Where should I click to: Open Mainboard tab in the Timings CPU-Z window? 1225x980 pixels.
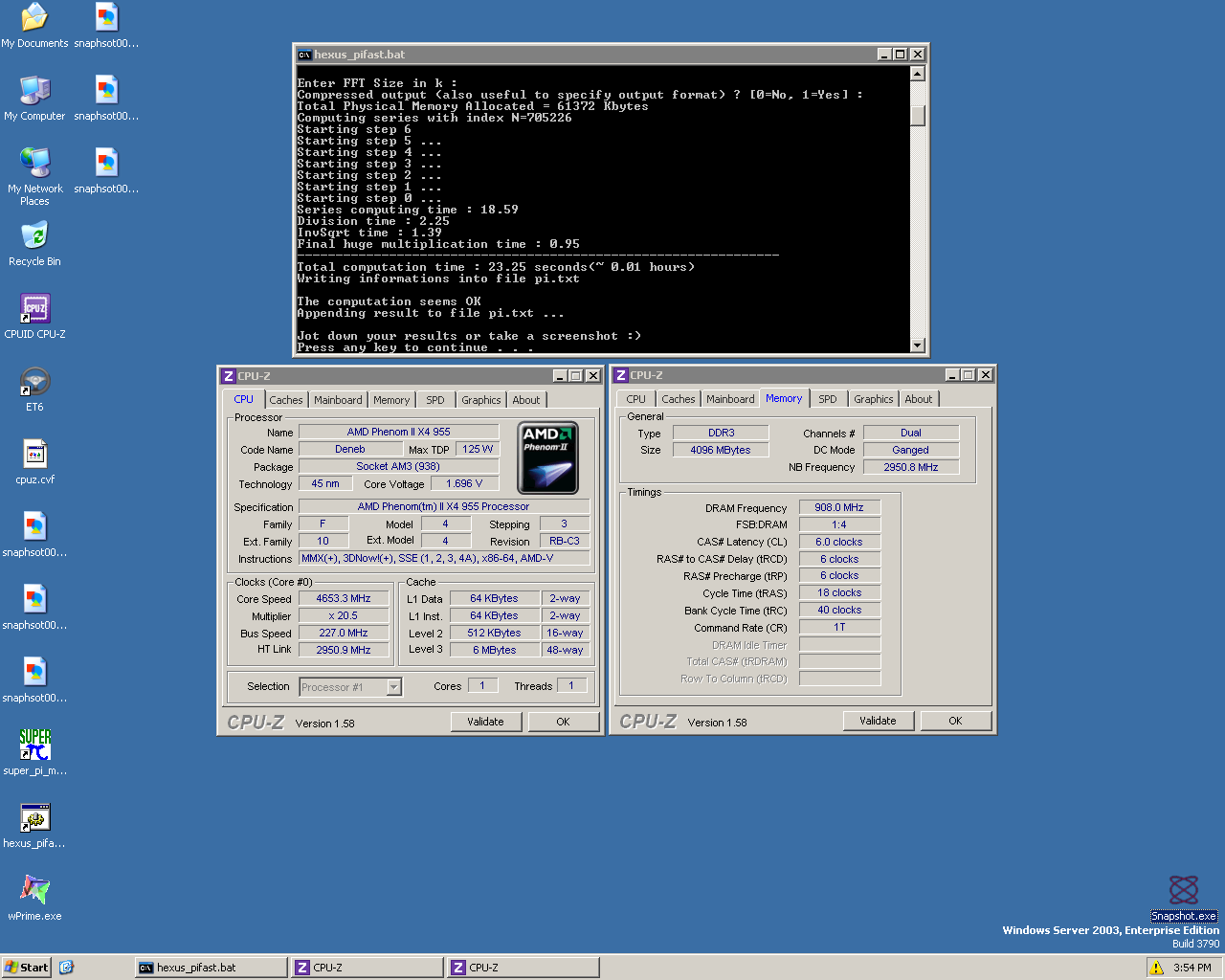[730, 399]
